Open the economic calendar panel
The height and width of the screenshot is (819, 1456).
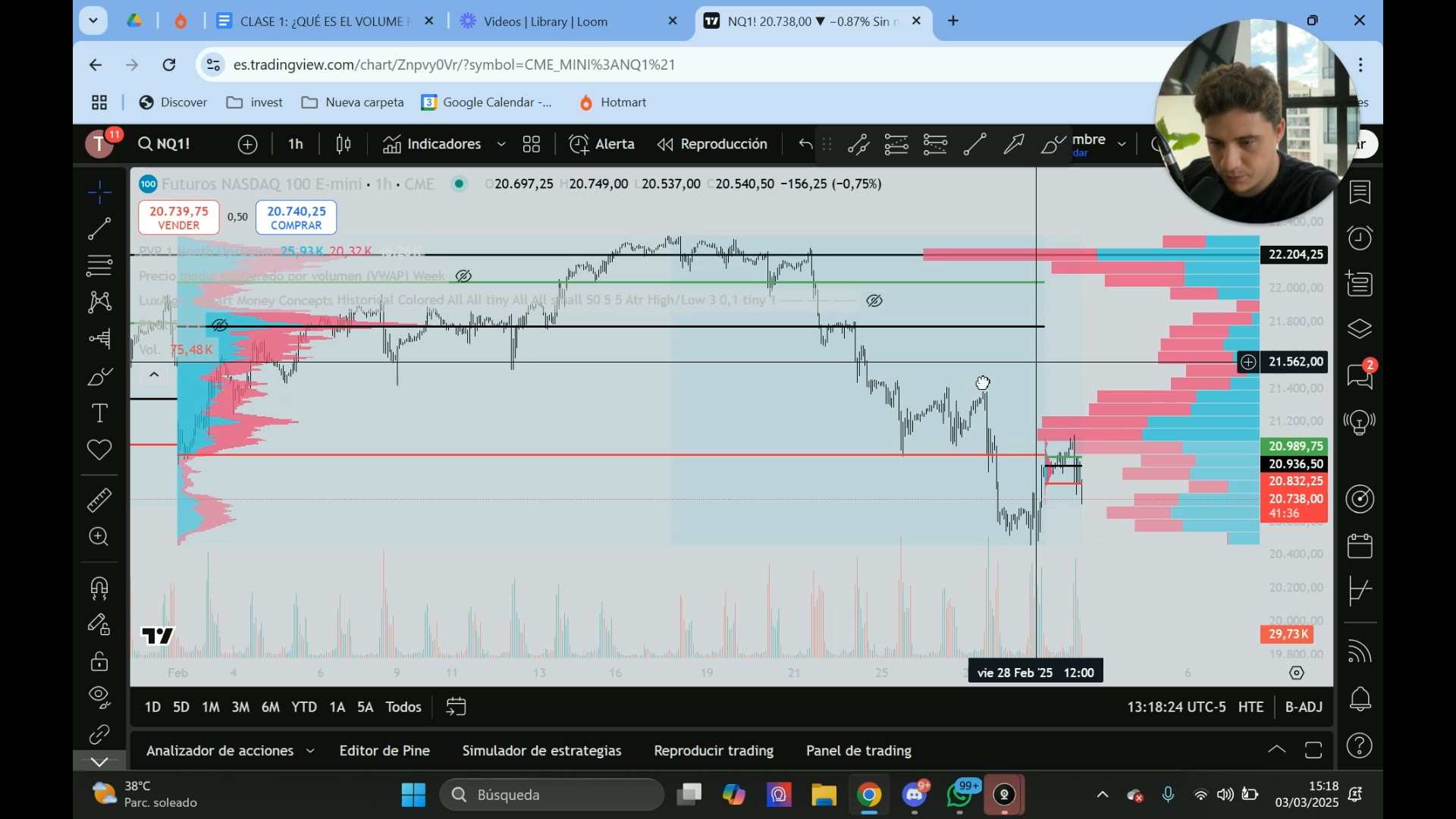click(x=1360, y=546)
